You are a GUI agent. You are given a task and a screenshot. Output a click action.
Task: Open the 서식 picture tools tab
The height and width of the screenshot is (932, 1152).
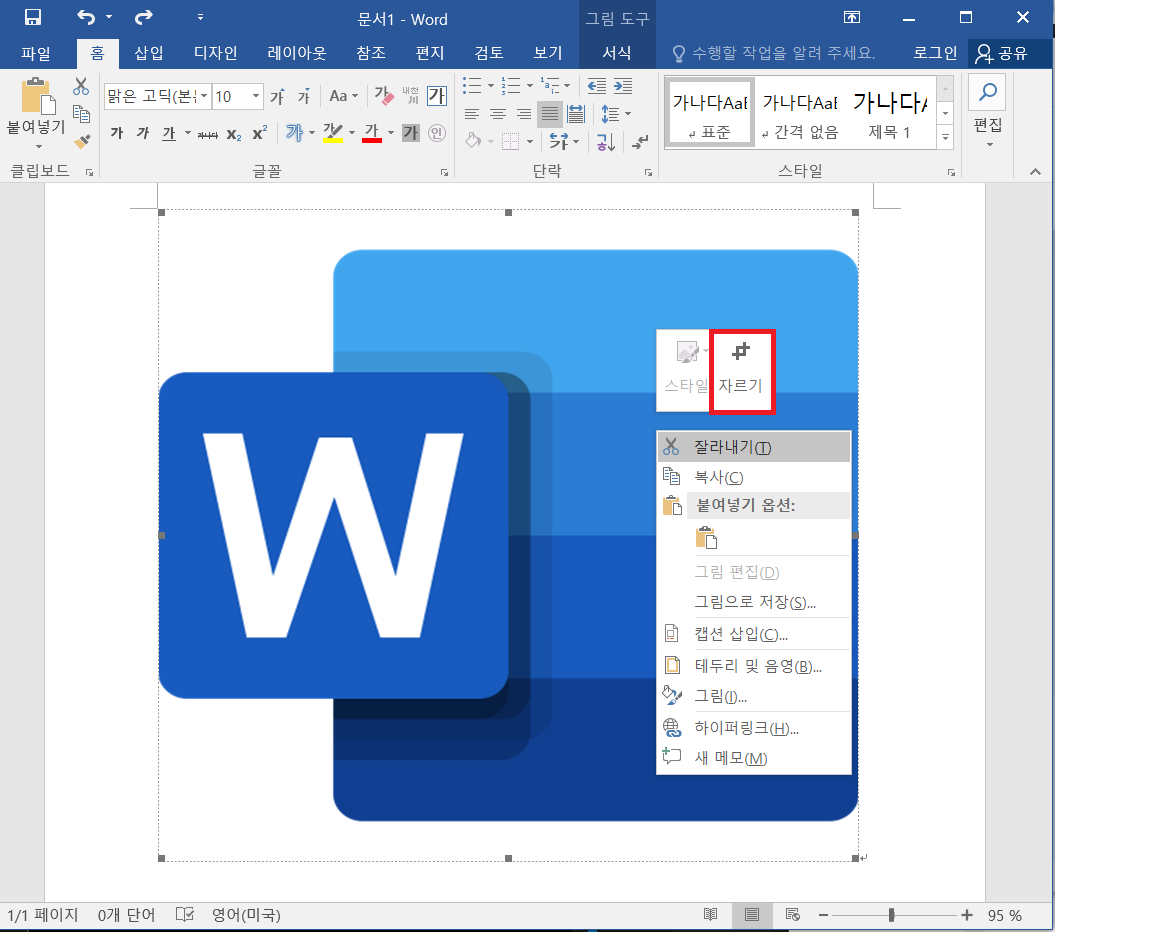[616, 53]
